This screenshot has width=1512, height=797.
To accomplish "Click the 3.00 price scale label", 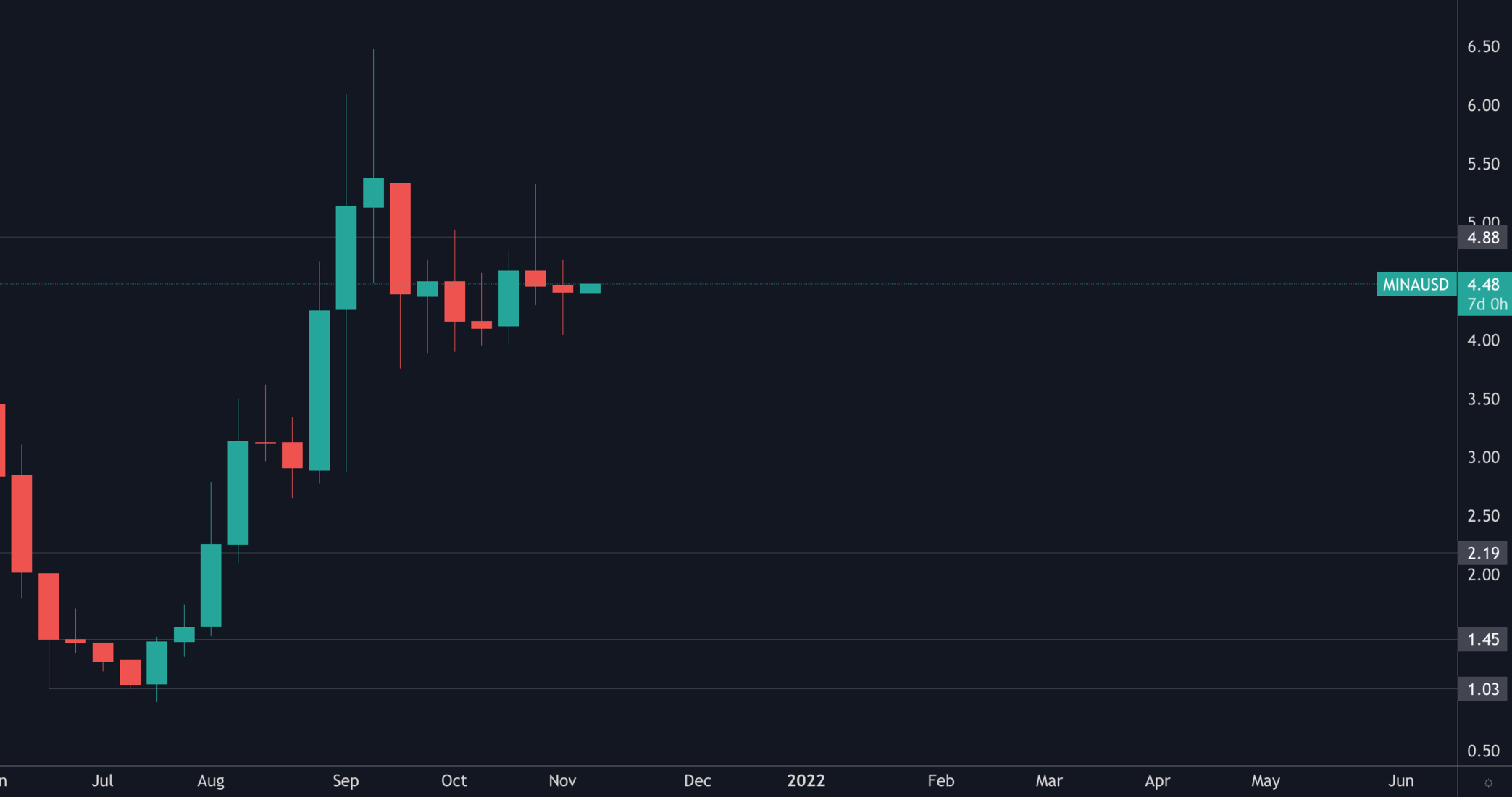I will pyautogui.click(x=1483, y=457).
